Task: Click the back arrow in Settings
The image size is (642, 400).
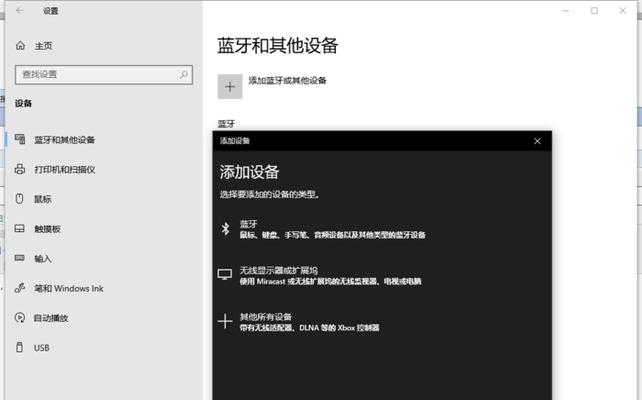Action: [x=19, y=11]
